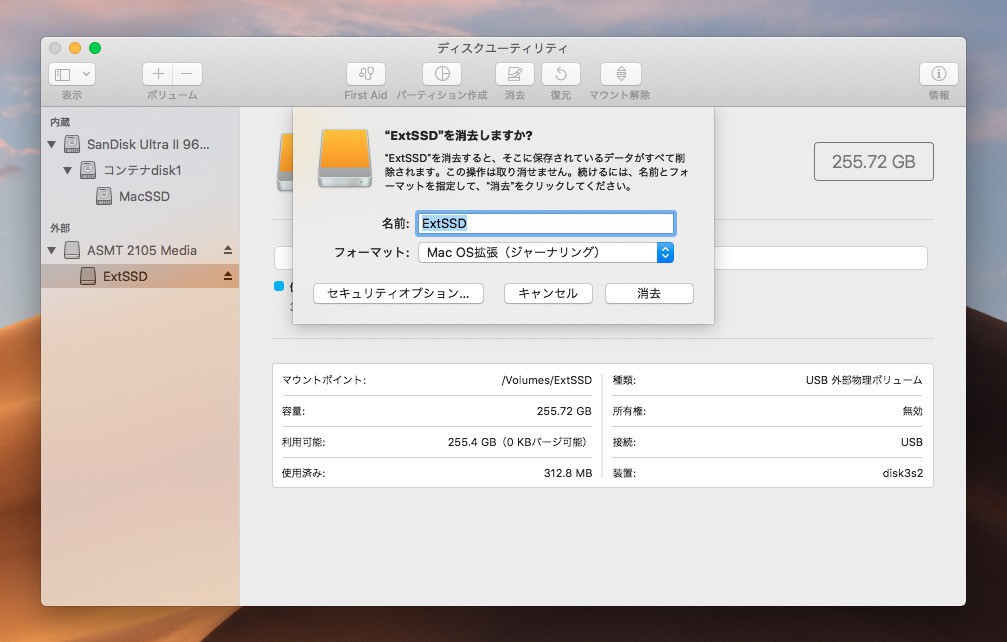Collapse the ASMT 2105 Media tree
Image resolution: width=1007 pixels, height=642 pixels.
pyautogui.click(x=52, y=250)
